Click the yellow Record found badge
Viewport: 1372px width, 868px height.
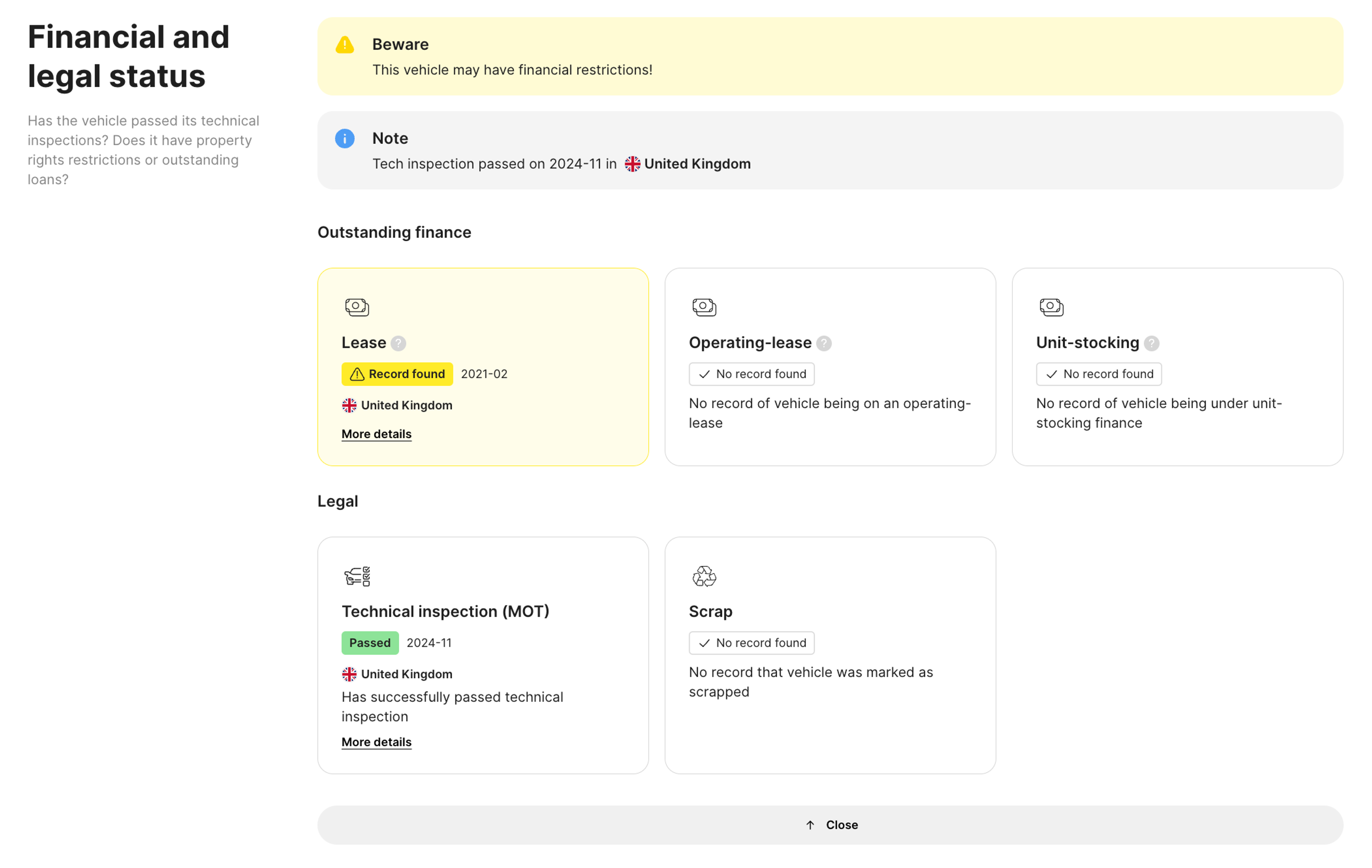tap(397, 374)
